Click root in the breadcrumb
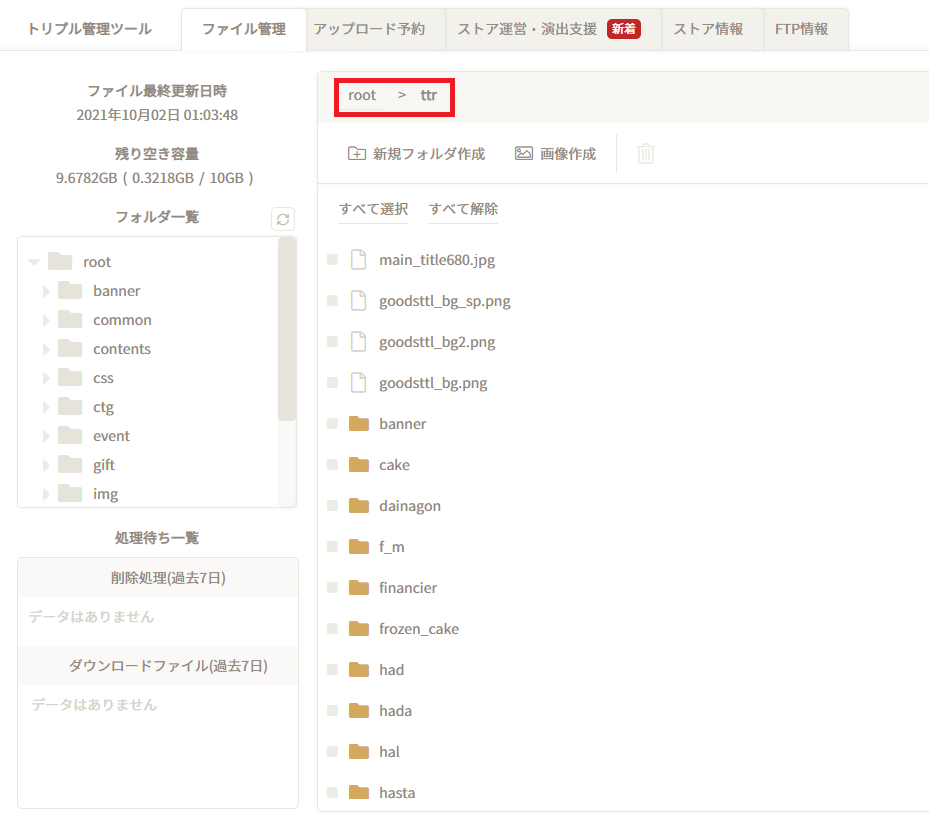Viewport: 929px width, 827px height. [x=362, y=95]
